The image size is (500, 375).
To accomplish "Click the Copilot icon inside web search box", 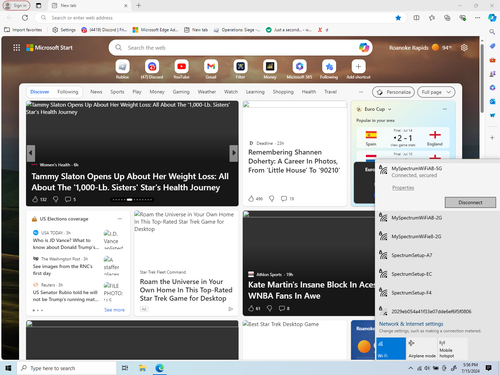I will [364, 48].
